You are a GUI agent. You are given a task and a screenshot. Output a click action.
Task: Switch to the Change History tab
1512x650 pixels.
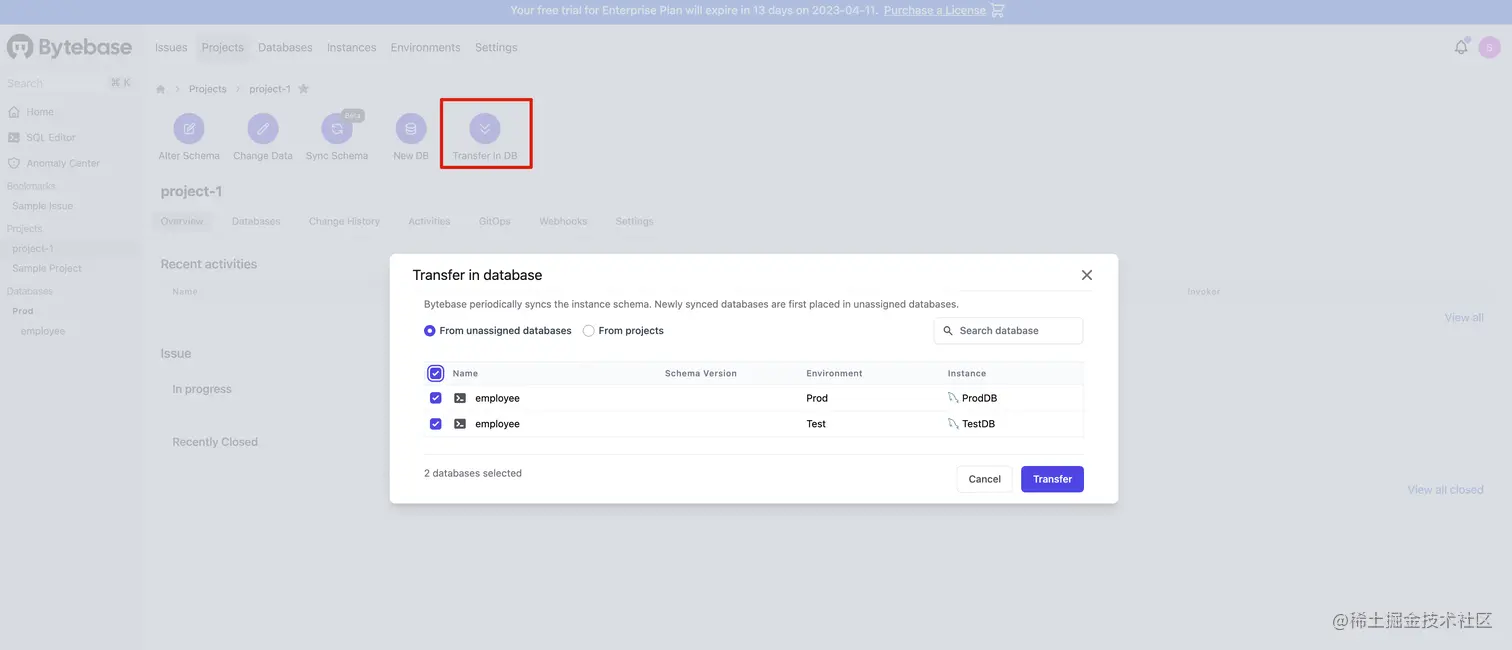(344, 221)
